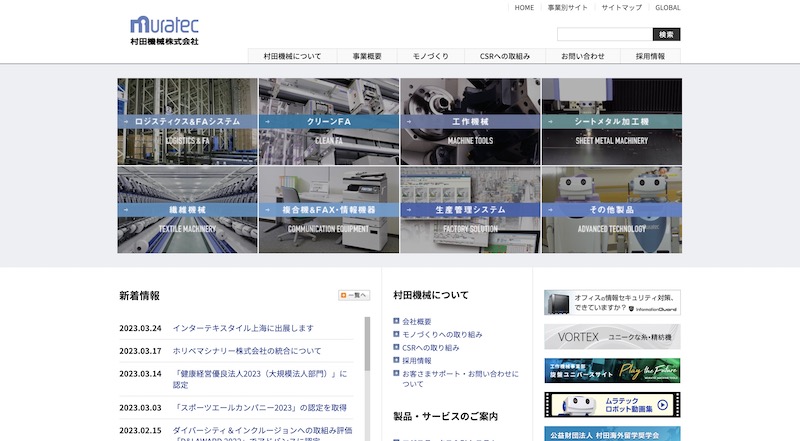
Task: Open 旋盤ユニバースサイト Play the Future banner
Action: (x=612, y=371)
